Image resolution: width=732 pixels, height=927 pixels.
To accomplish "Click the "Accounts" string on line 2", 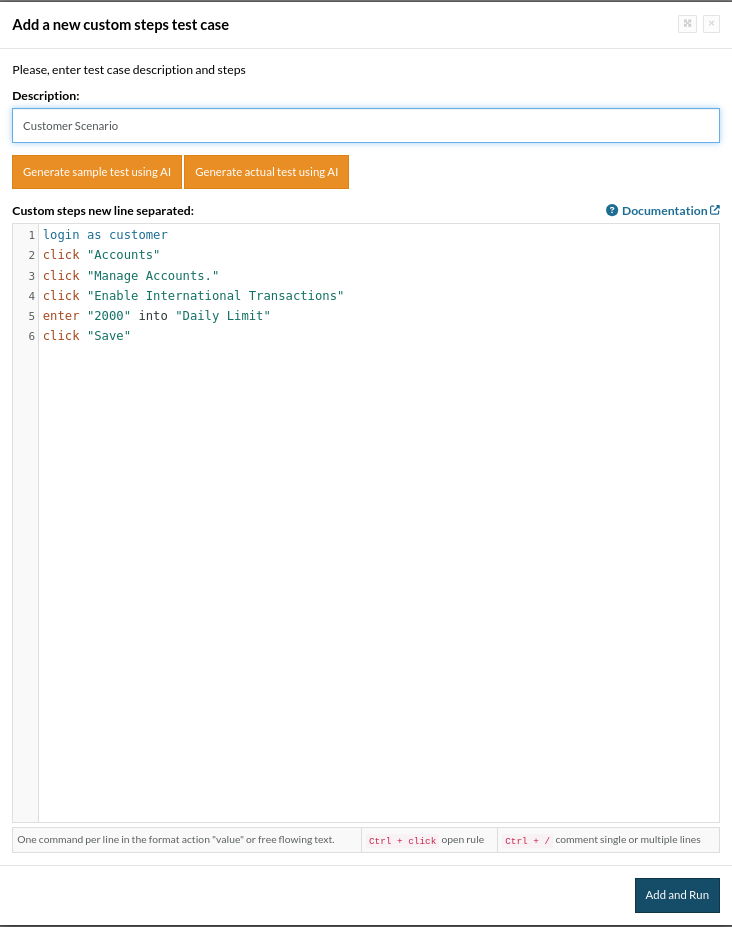I will 123,255.
